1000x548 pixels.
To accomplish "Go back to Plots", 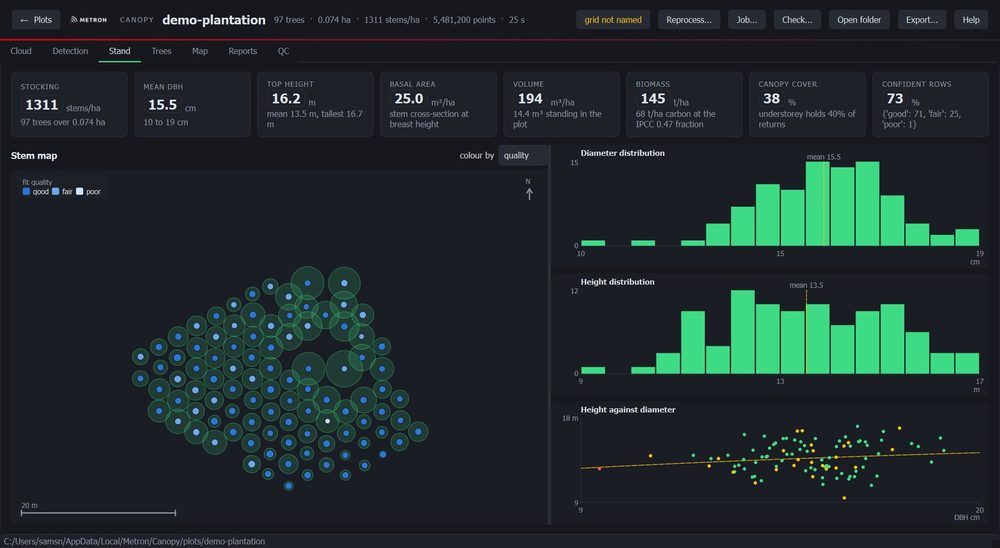I will point(36,20).
